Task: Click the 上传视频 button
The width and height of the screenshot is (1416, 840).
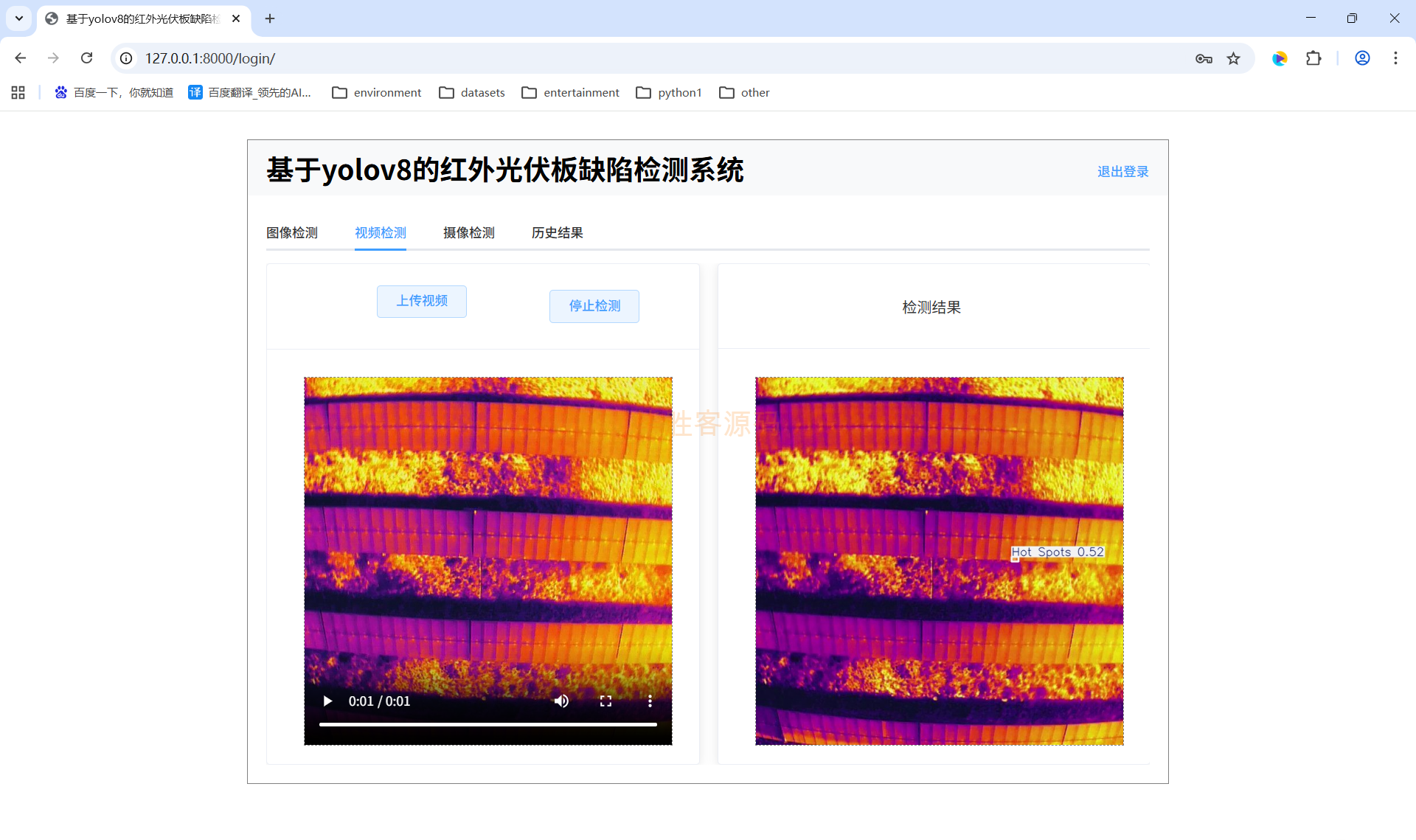Action: point(422,301)
